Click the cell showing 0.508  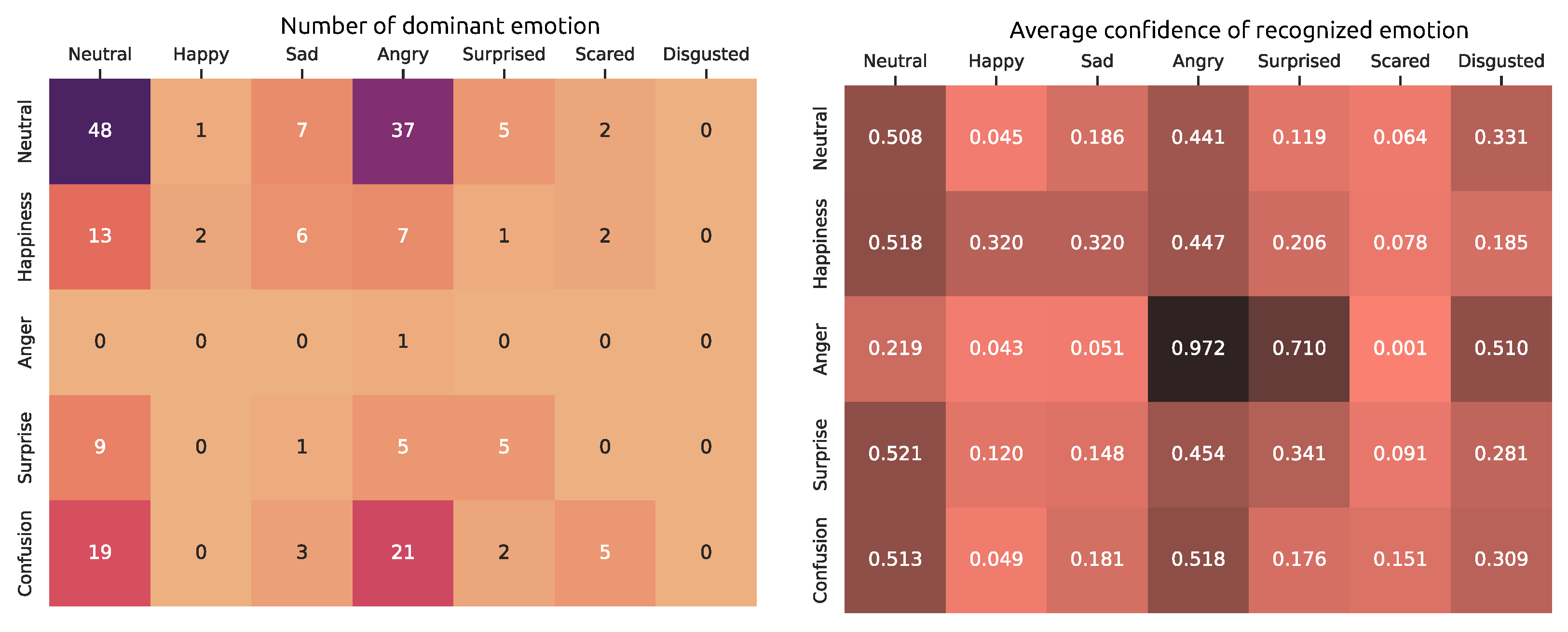click(895, 137)
